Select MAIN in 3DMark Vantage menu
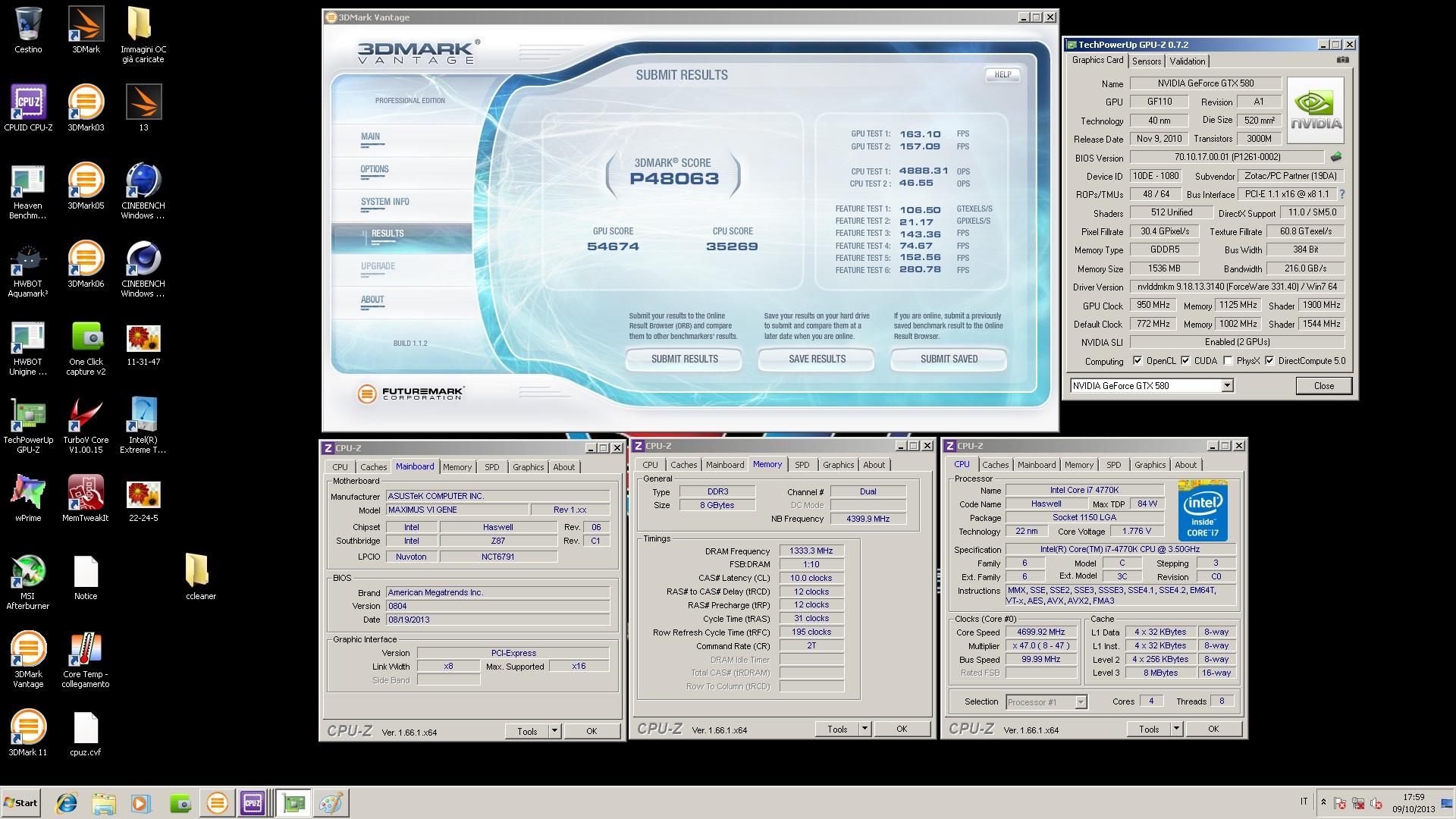The image size is (1456, 819). [x=370, y=137]
